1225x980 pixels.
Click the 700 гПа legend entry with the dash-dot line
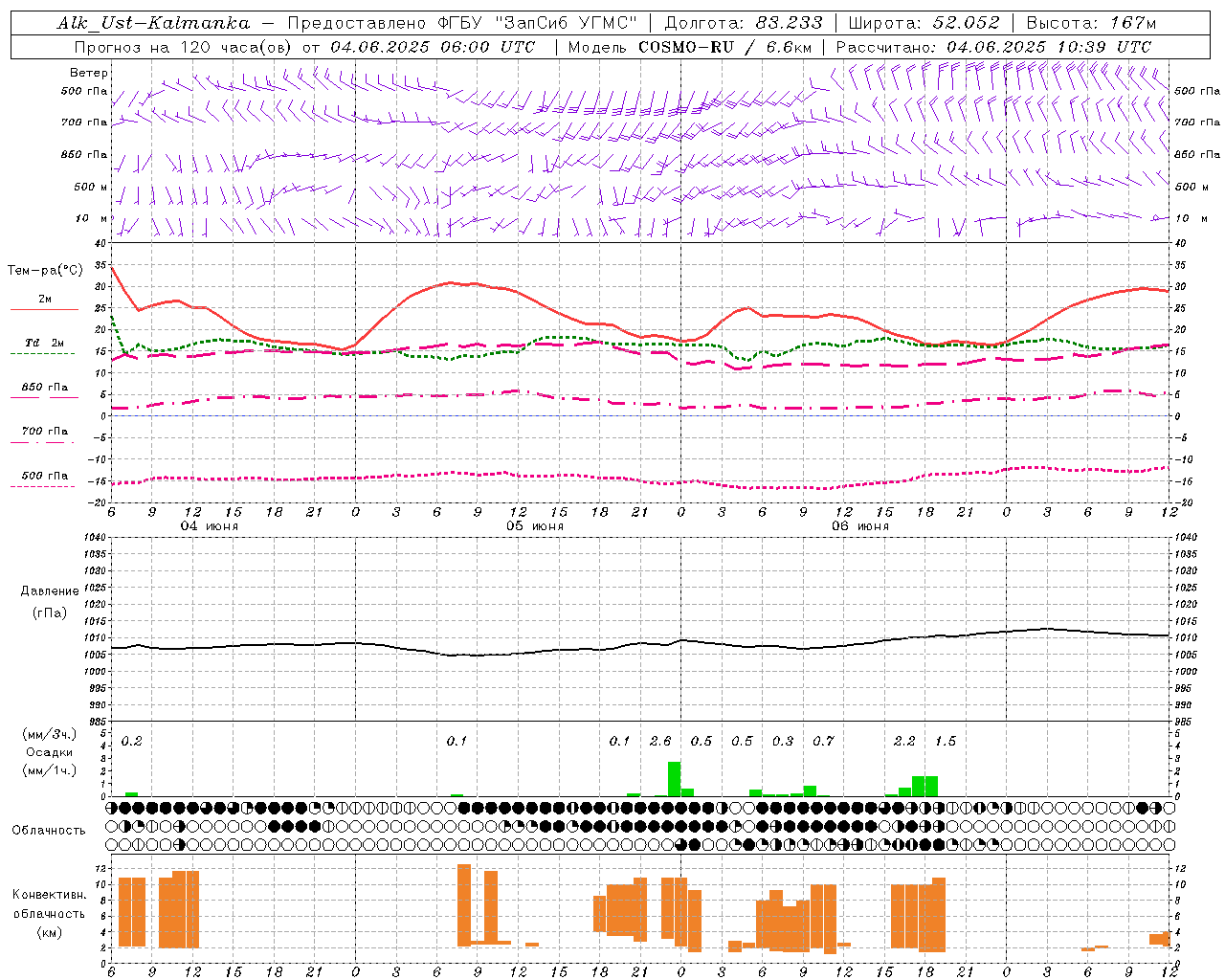click(x=44, y=432)
